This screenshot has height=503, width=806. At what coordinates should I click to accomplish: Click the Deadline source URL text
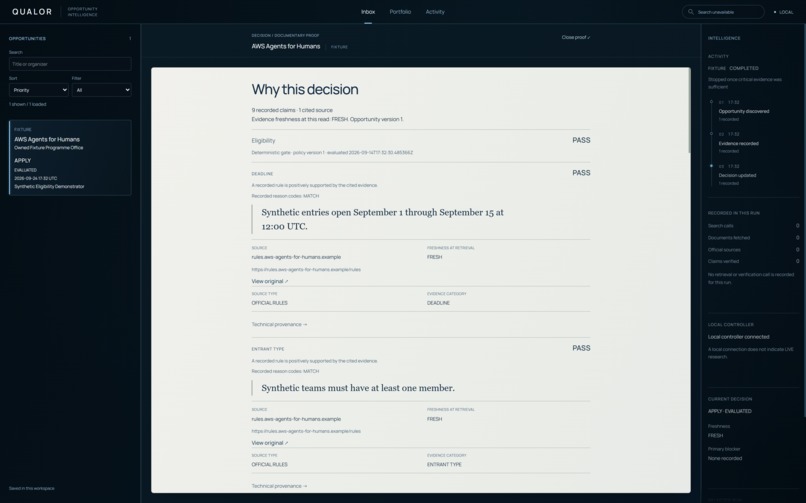click(x=306, y=270)
